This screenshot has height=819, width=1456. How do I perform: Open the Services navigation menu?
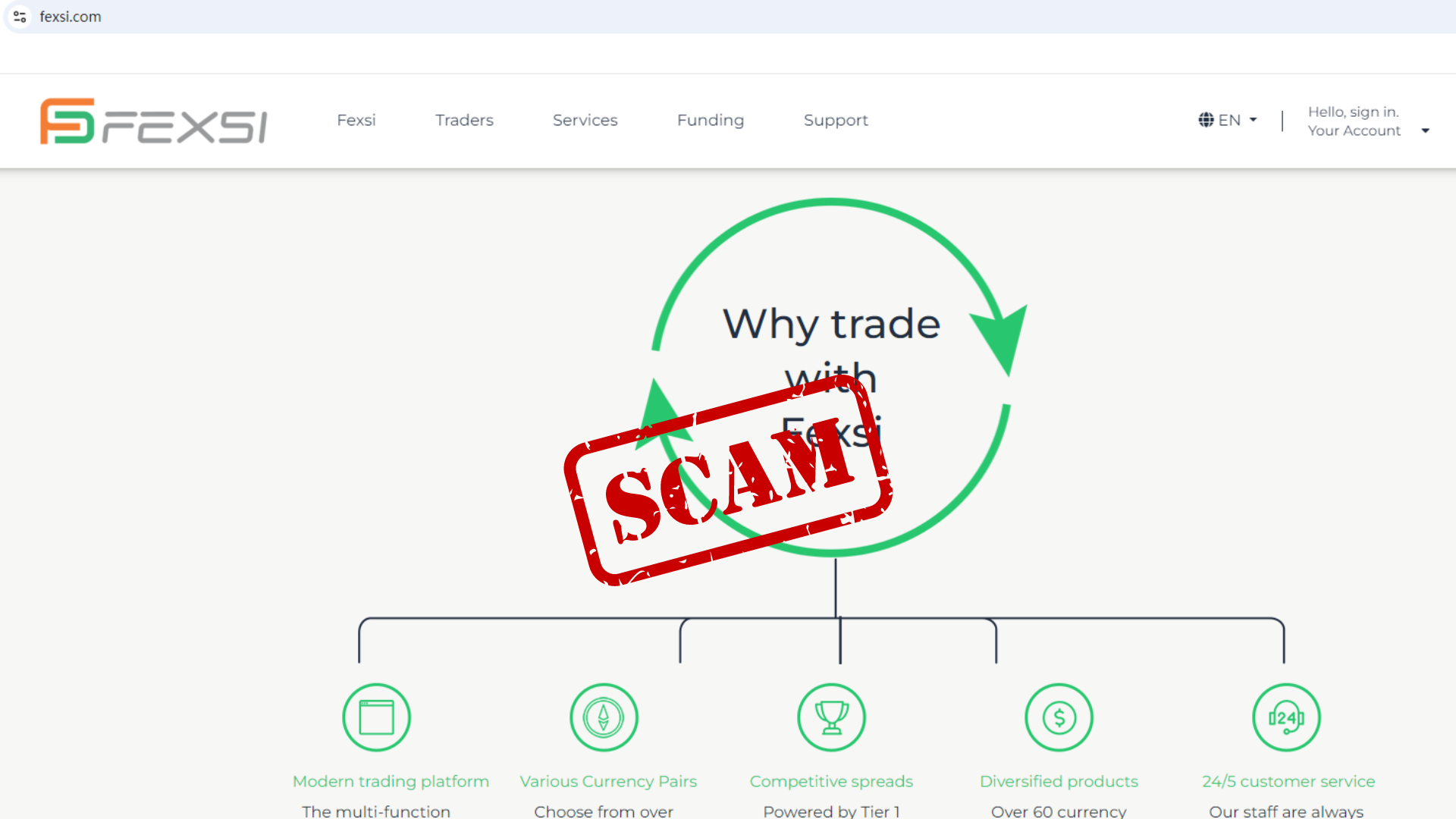tap(585, 120)
